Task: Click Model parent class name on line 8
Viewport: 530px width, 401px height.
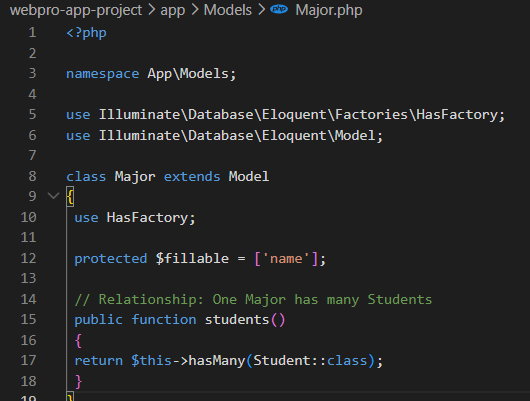Action: [249, 176]
